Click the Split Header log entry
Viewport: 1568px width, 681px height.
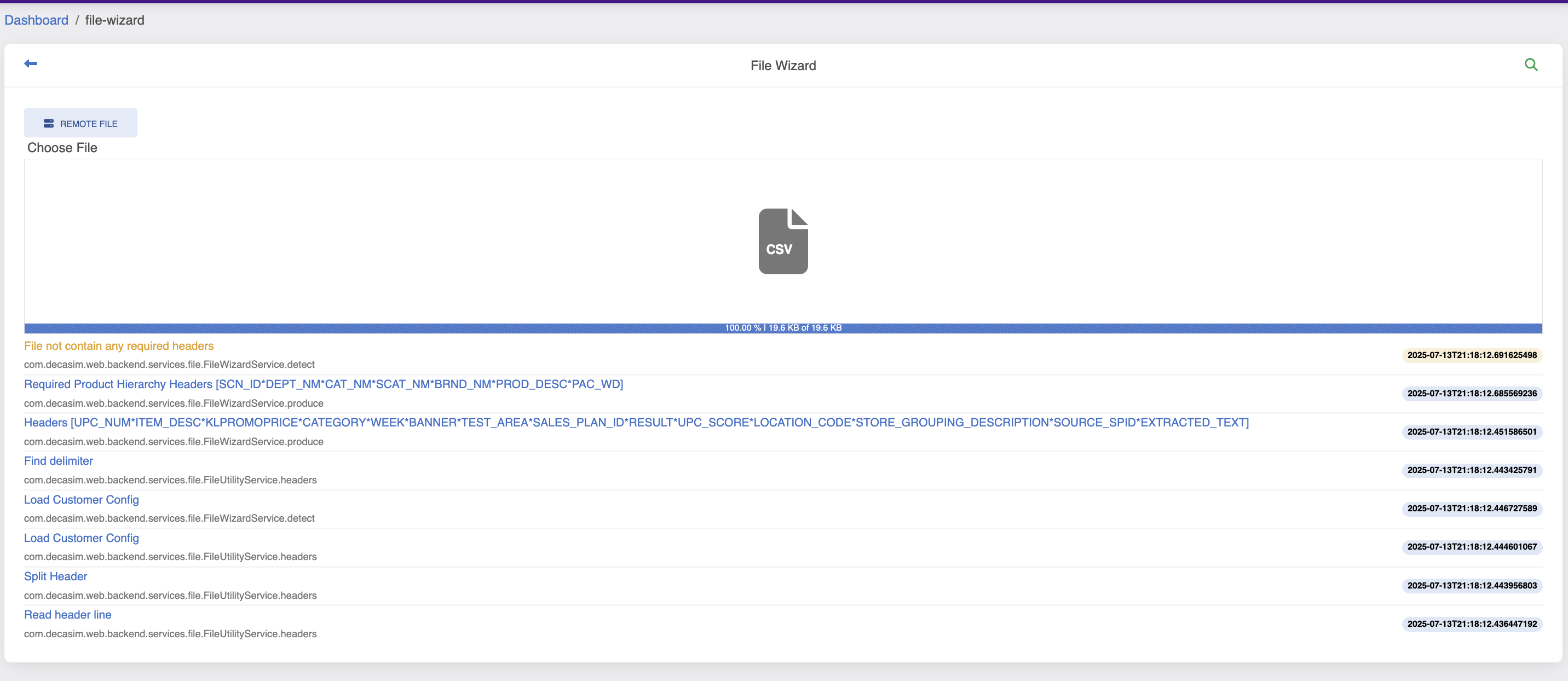pos(55,576)
